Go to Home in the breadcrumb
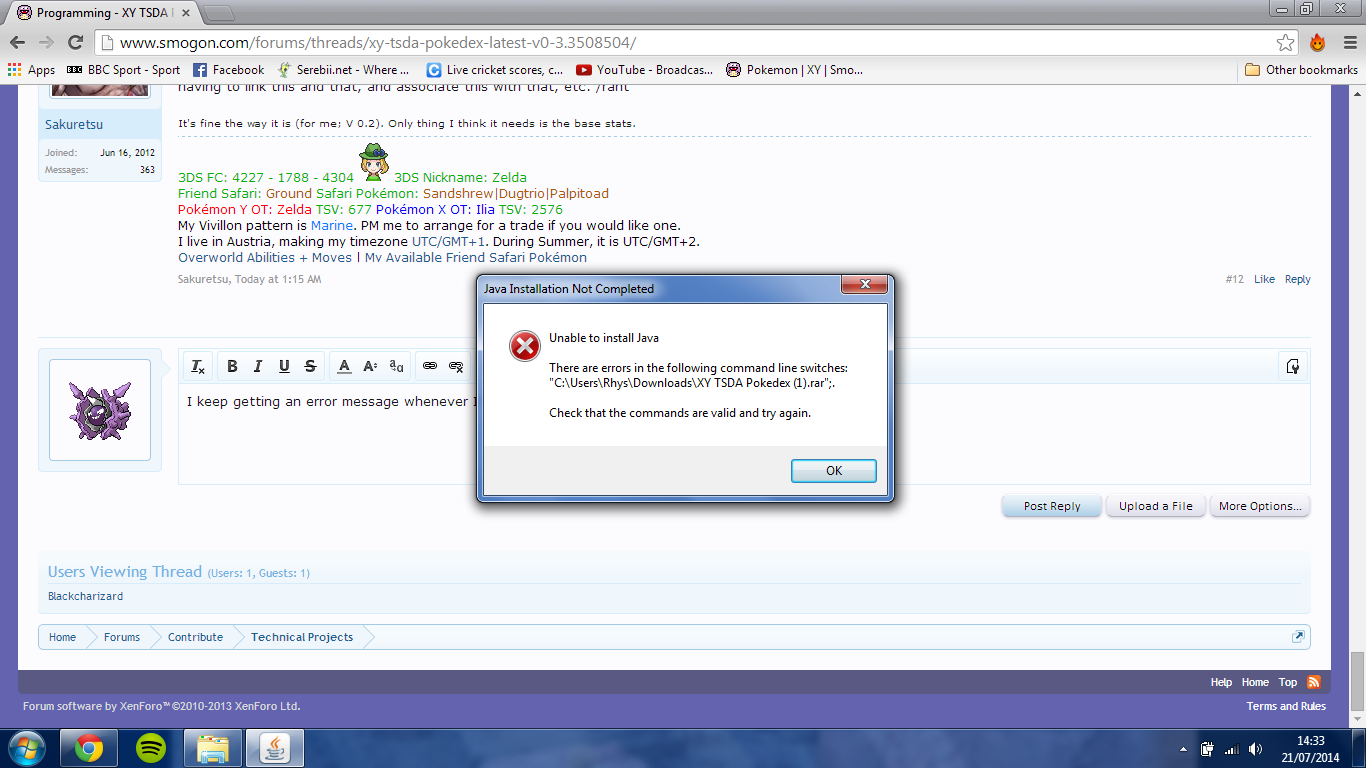The height and width of the screenshot is (768, 1366). click(x=62, y=637)
